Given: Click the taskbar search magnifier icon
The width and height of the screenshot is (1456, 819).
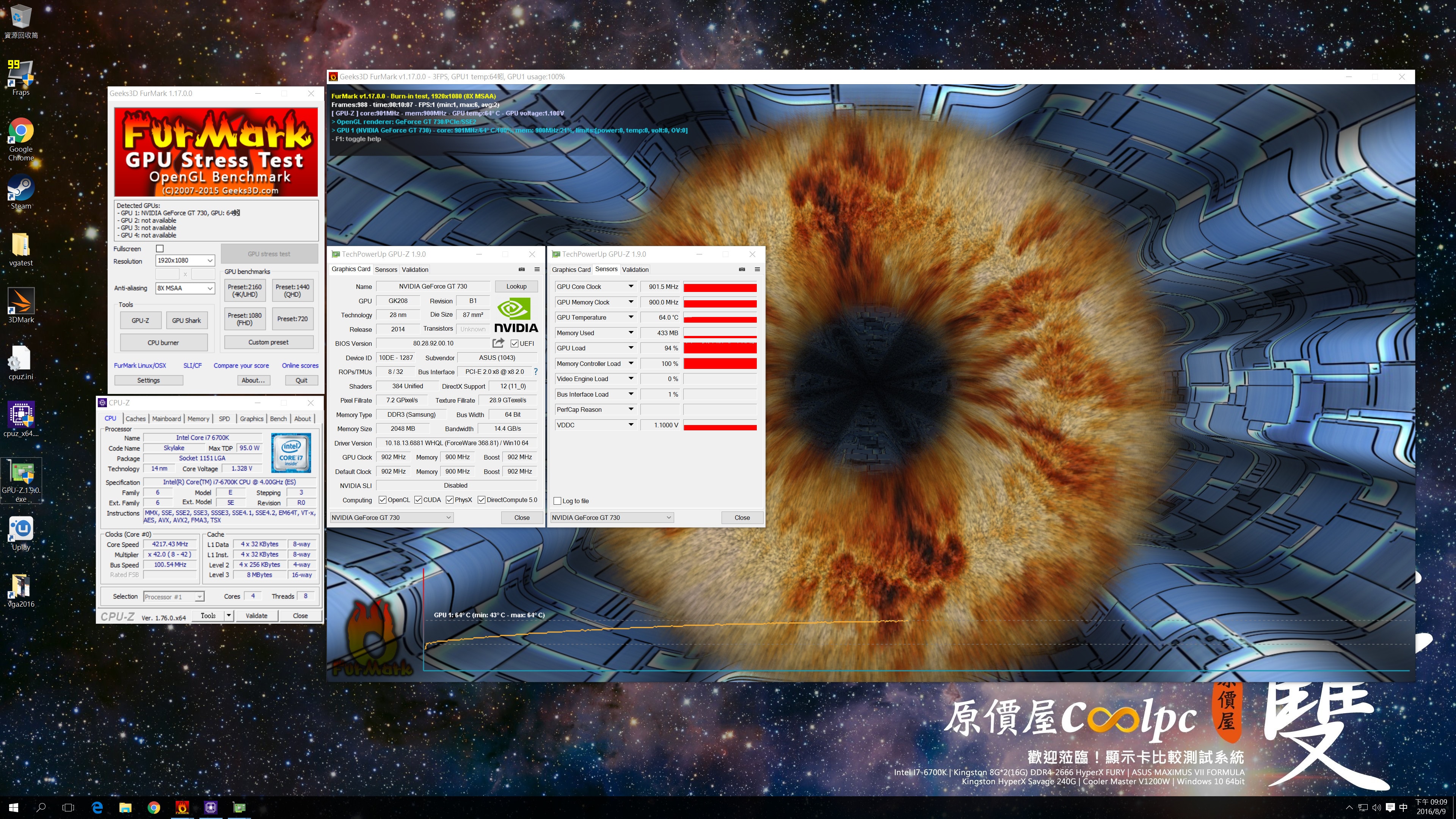Looking at the screenshot, I should point(41,808).
